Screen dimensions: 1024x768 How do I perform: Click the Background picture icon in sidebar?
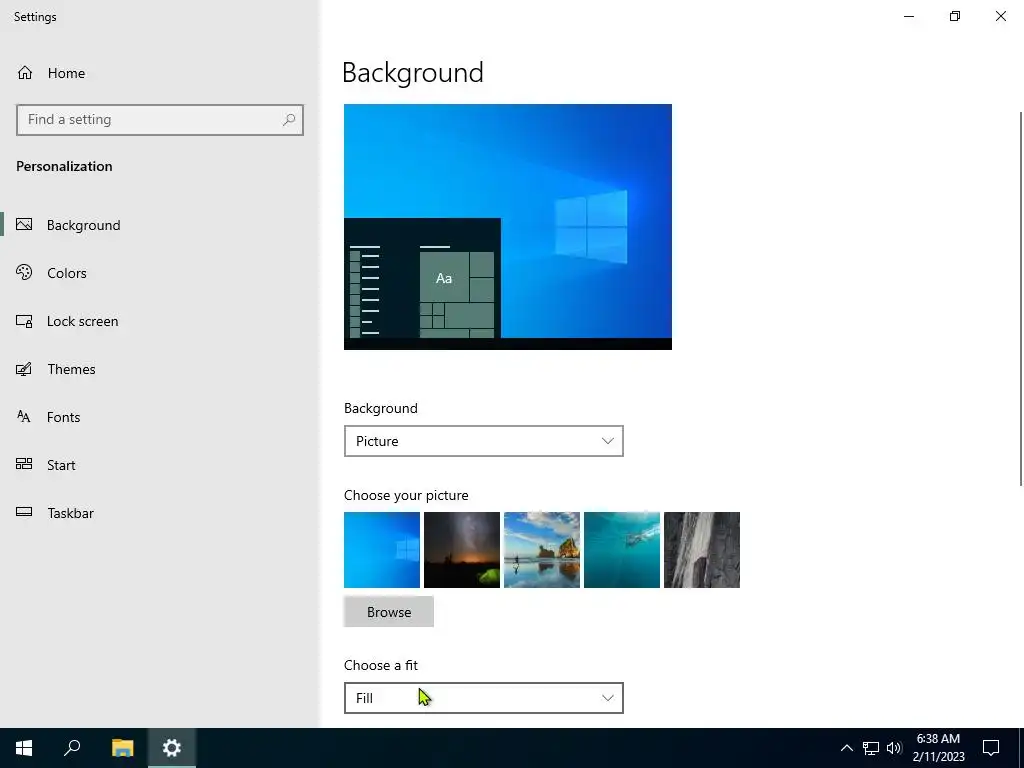click(x=24, y=225)
